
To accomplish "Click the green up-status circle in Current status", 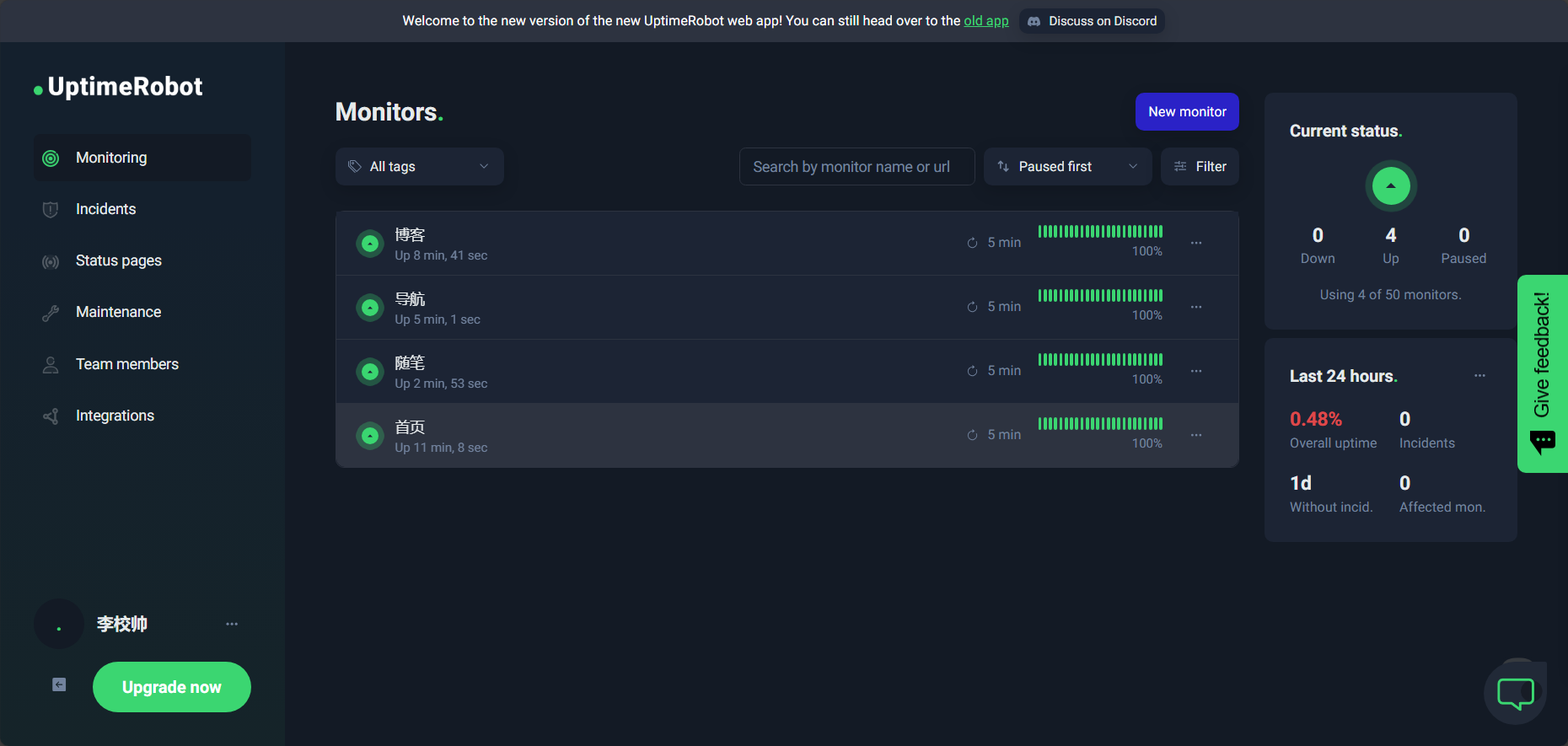I will (x=1390, y=185).
